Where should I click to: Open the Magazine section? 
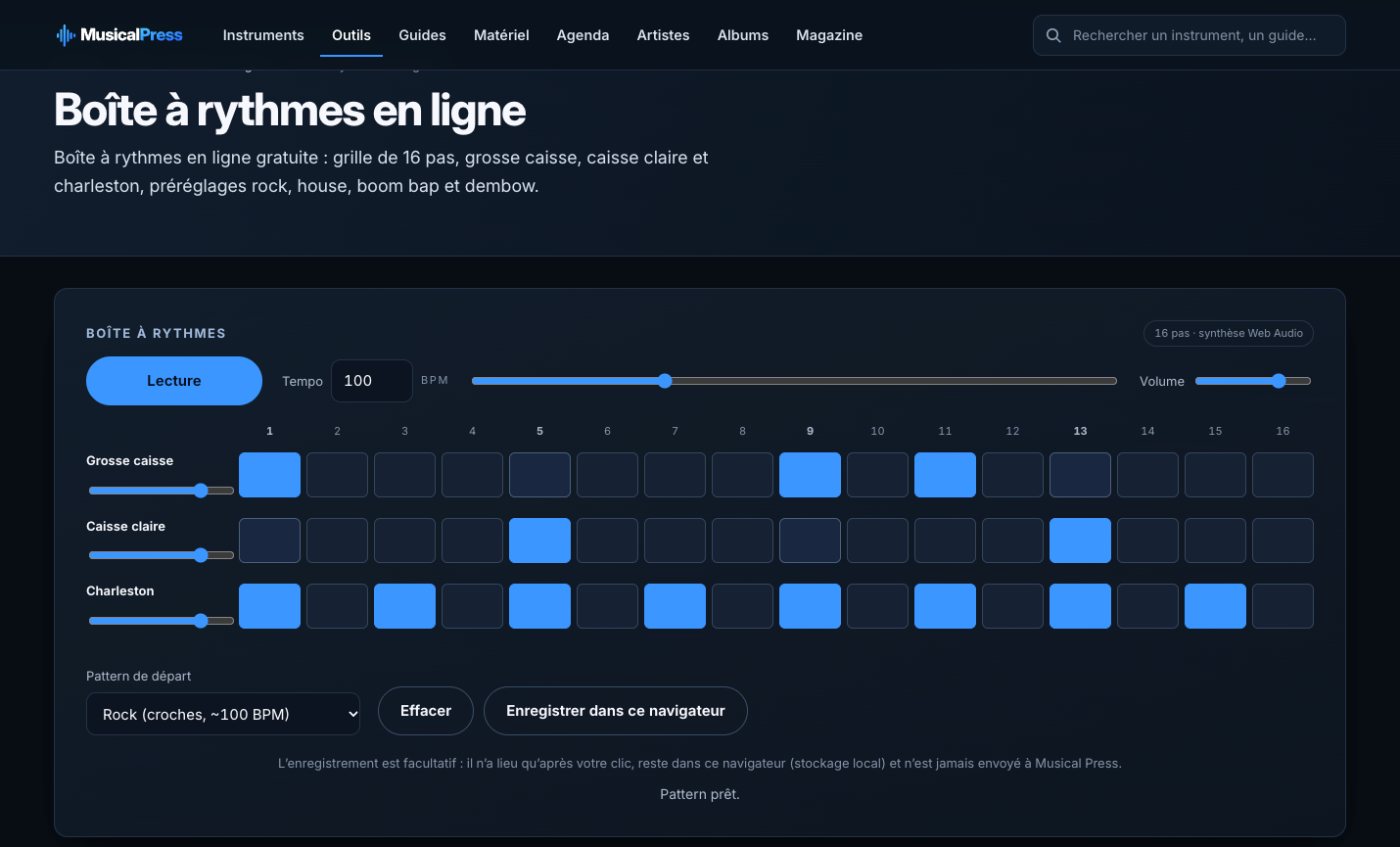click(829, 35)
